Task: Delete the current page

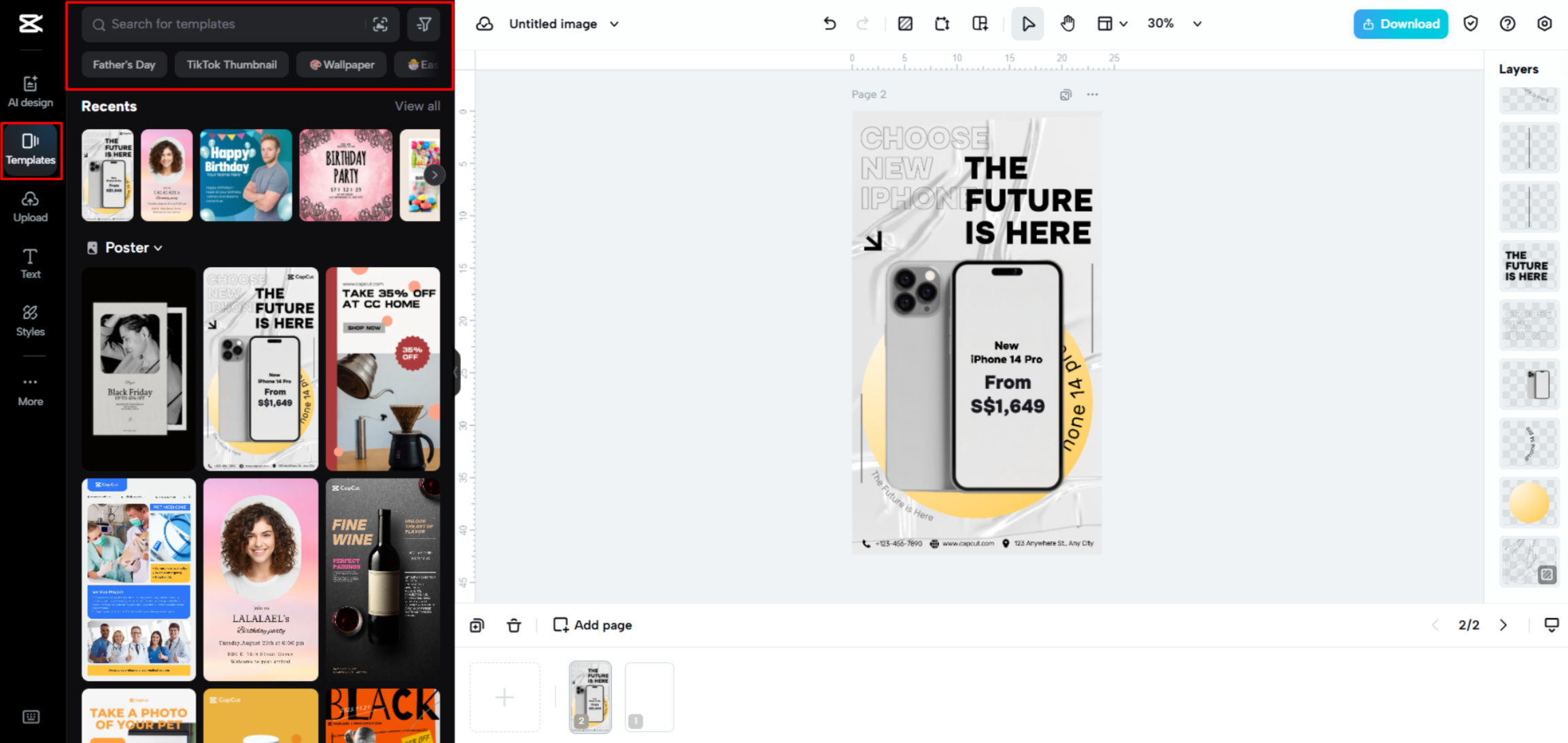Action: coord(514,625)
